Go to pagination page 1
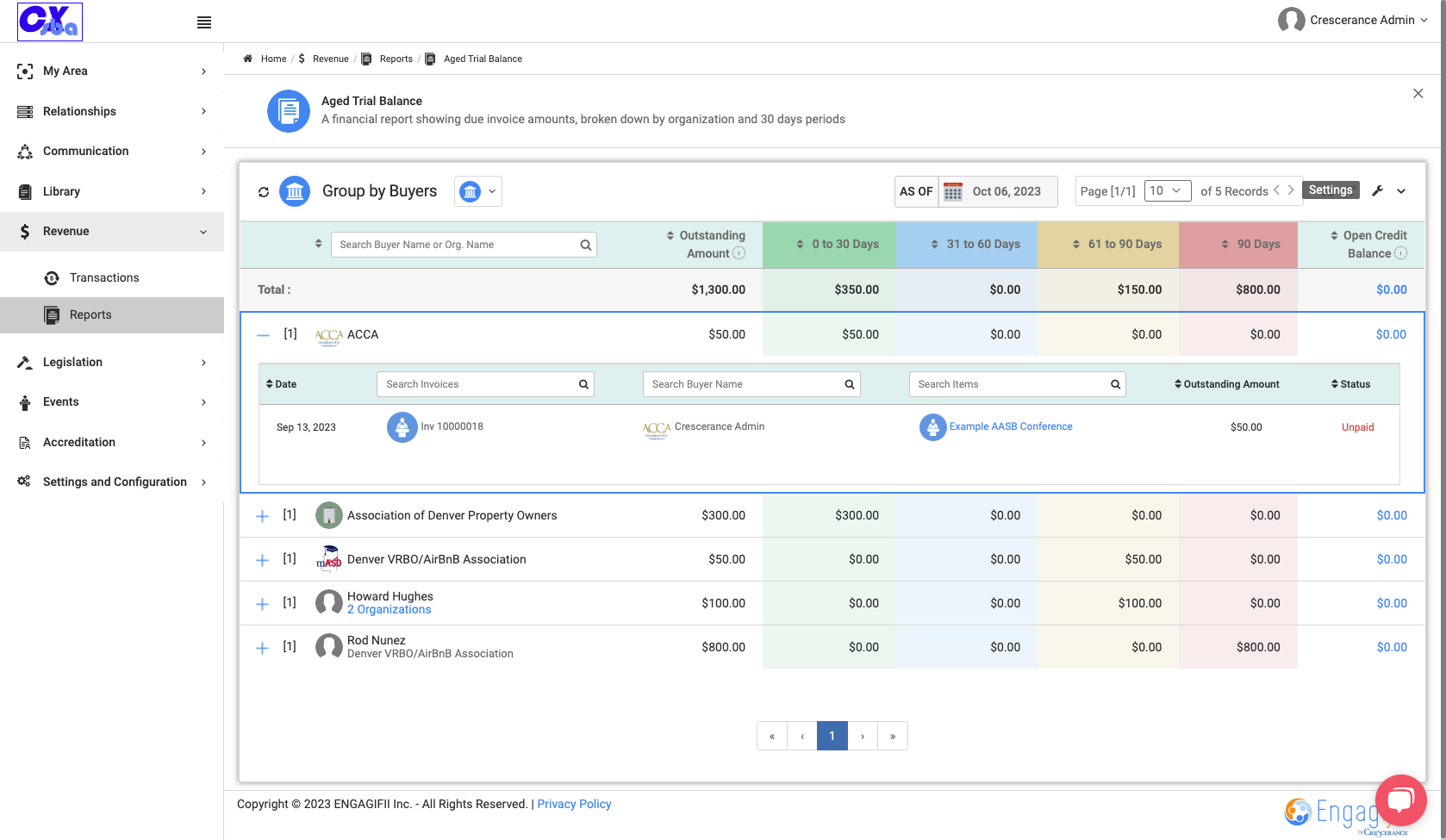Screen dimensions: 1446x840 coord(832,736)
